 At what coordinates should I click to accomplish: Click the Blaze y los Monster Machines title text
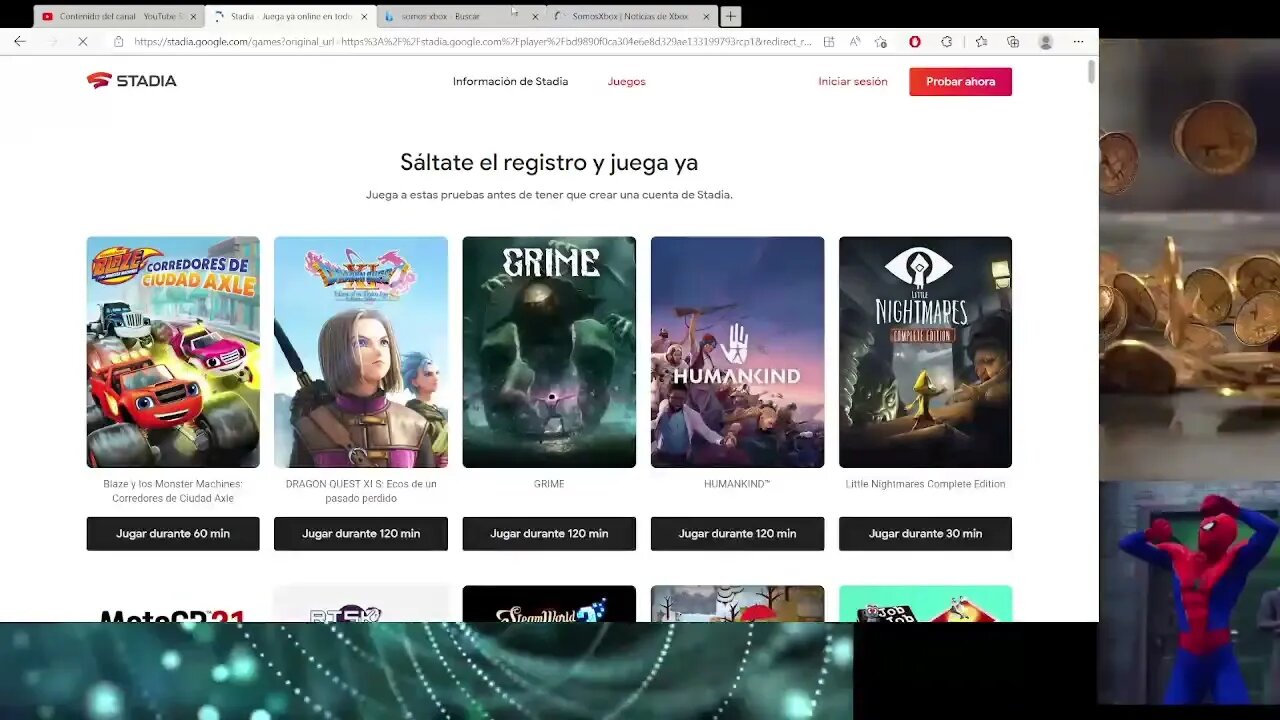[173, 491]
